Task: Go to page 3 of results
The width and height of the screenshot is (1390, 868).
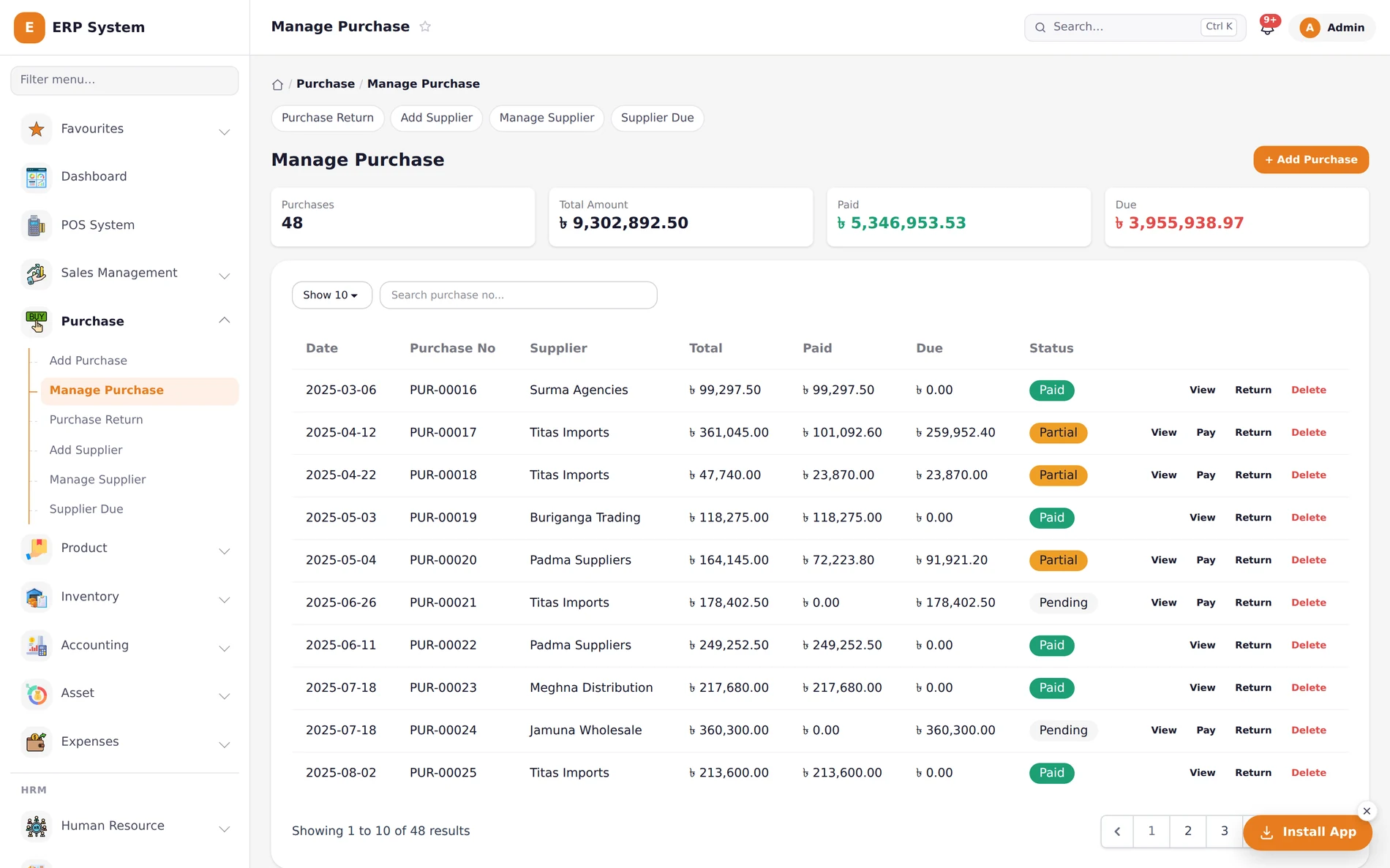Action: tap(1224, 831)
